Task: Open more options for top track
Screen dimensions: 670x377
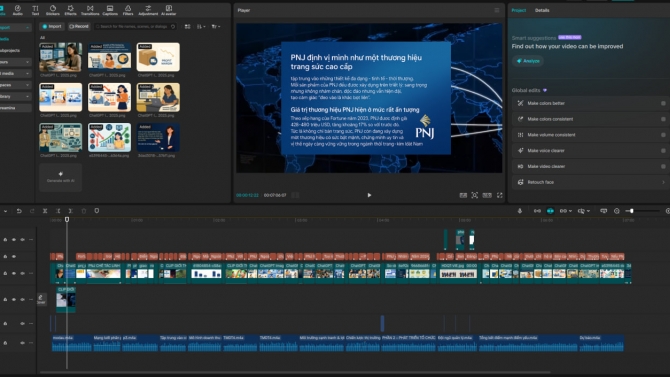Action: (31, 240)
